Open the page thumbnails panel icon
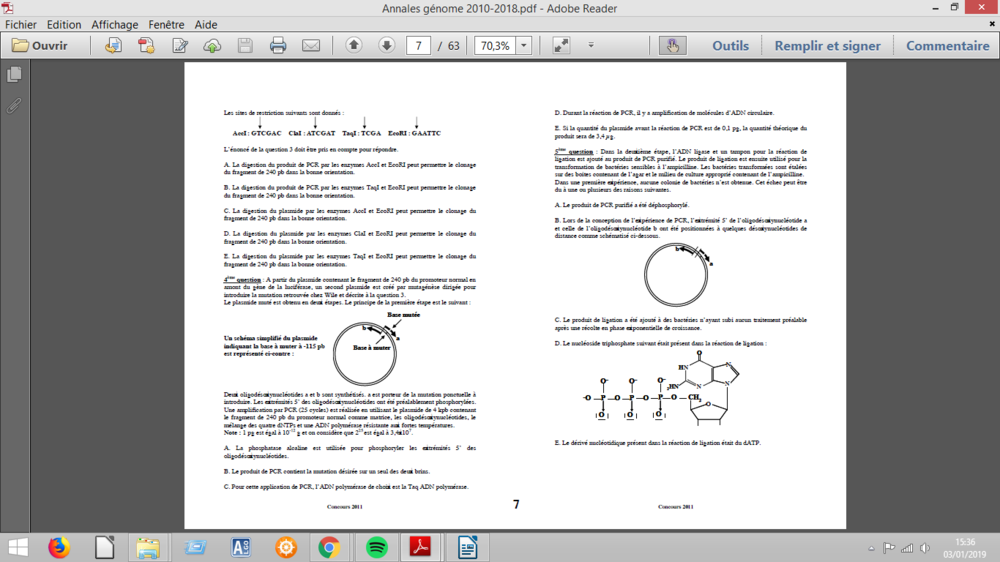The height and width of the screenshot is (562, 1000). click(x=14, y=75)
